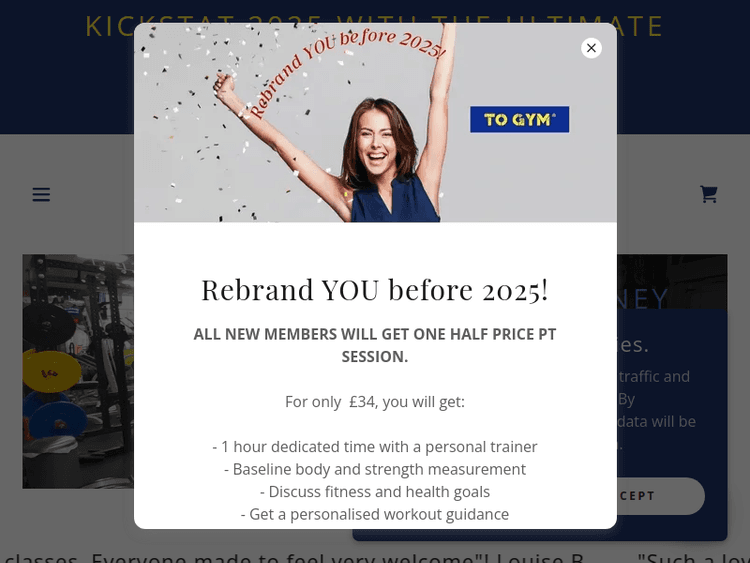Click the yellow 'KICKSTAT 2025' banner text
750x563 pixels.
(375, 25)
